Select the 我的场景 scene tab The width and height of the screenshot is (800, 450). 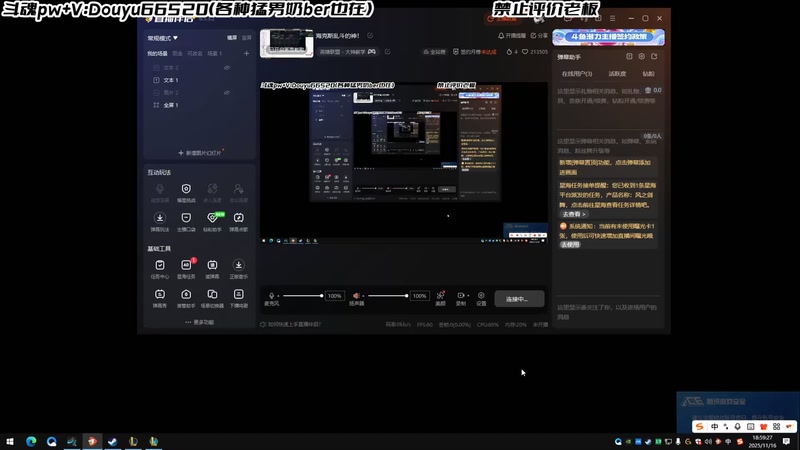(157, 54)
